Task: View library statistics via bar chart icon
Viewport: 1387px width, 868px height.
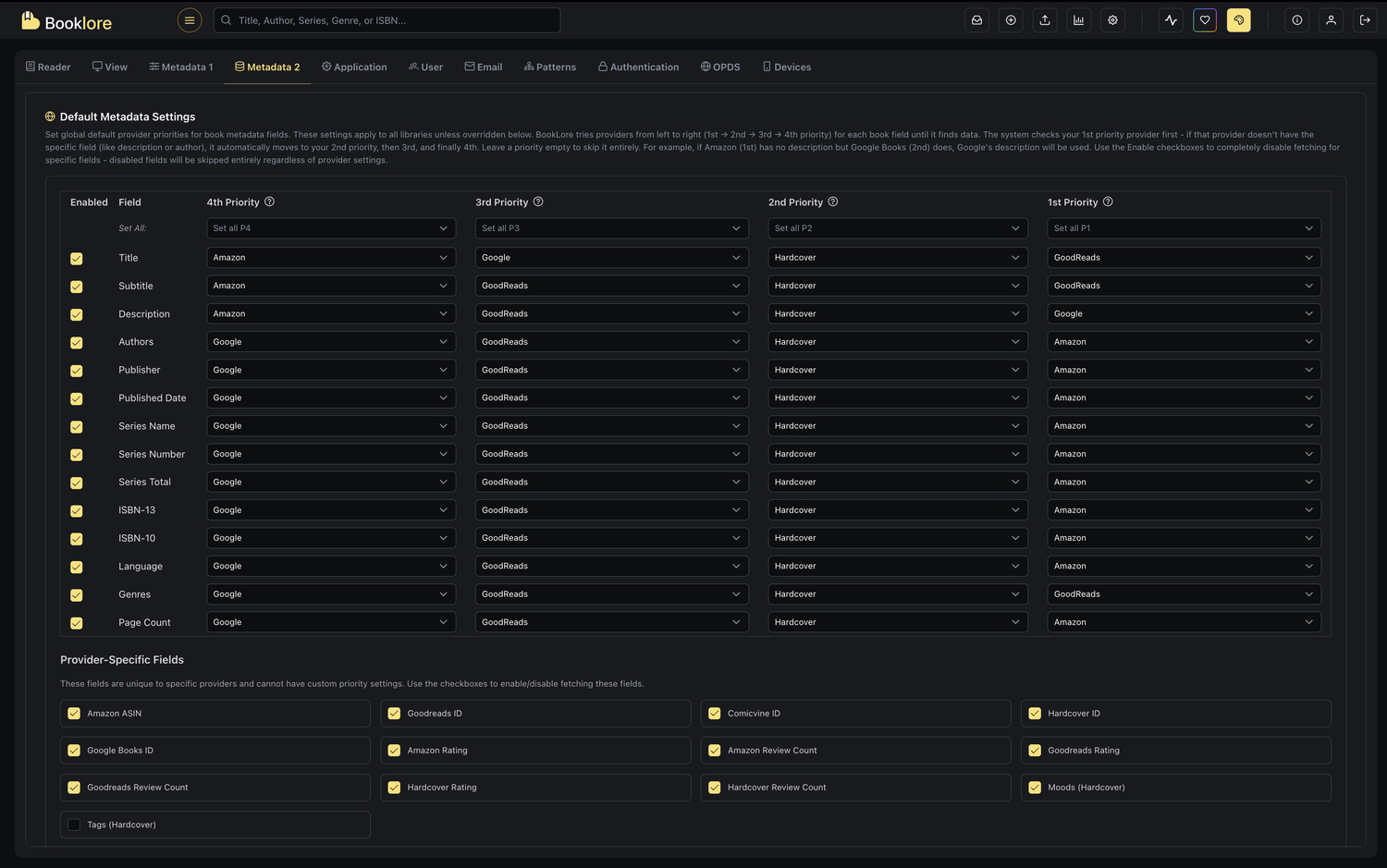Action: click(x=1078, y=19)
